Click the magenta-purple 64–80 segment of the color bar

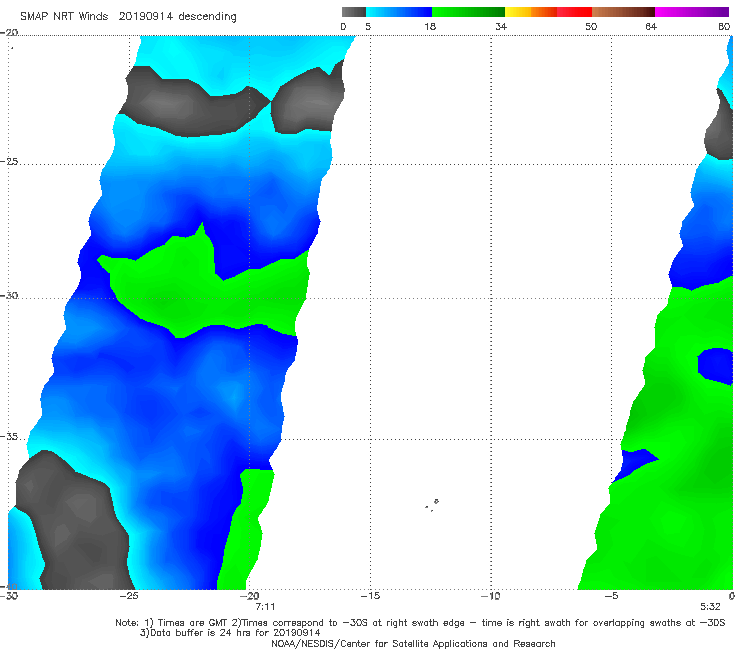click(692, 12)
